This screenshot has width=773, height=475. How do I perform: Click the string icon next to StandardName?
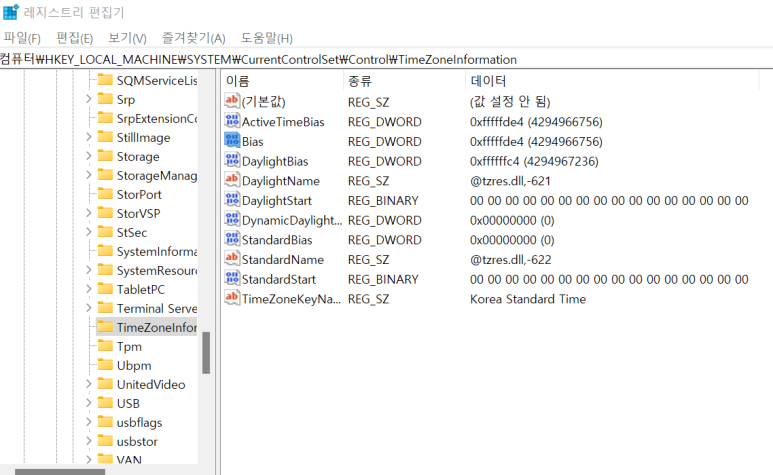tap(232, 259)
